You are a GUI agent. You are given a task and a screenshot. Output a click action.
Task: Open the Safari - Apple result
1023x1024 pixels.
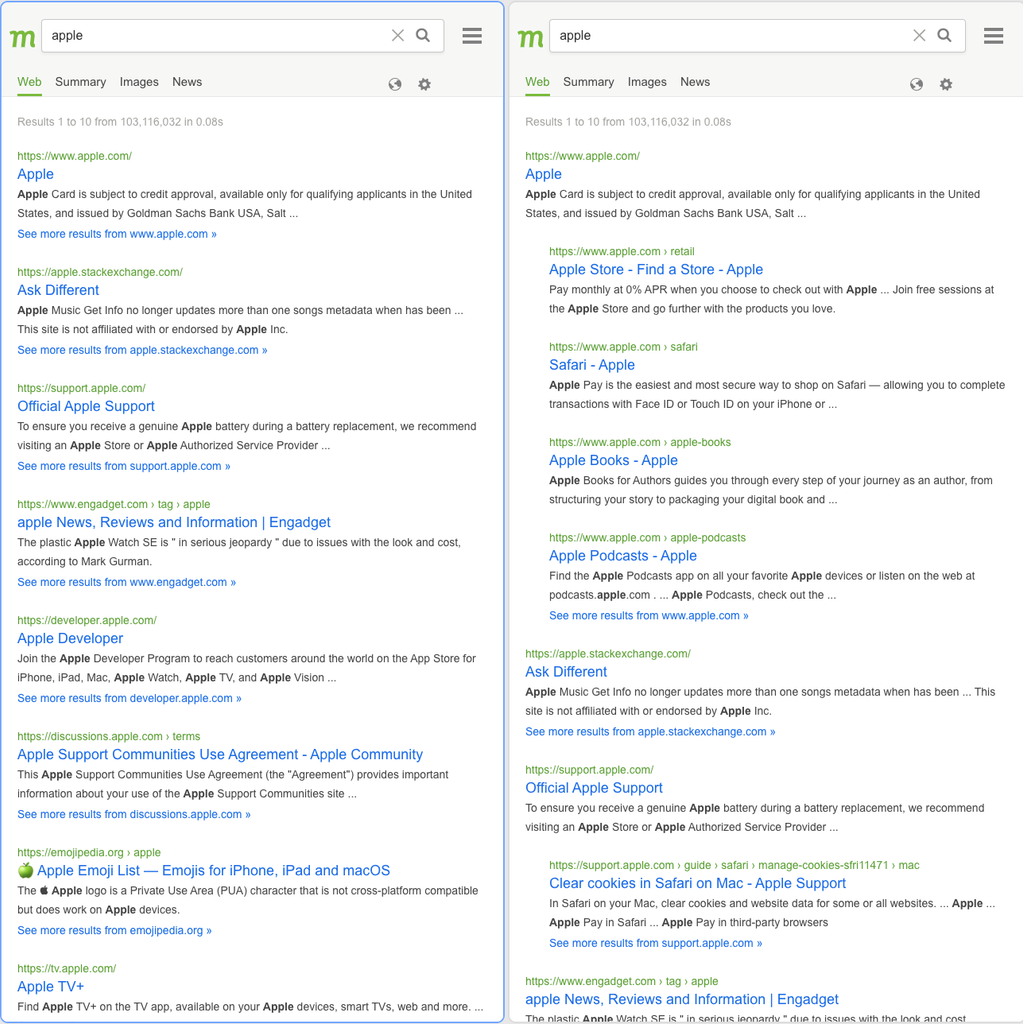tap(592, 365)
